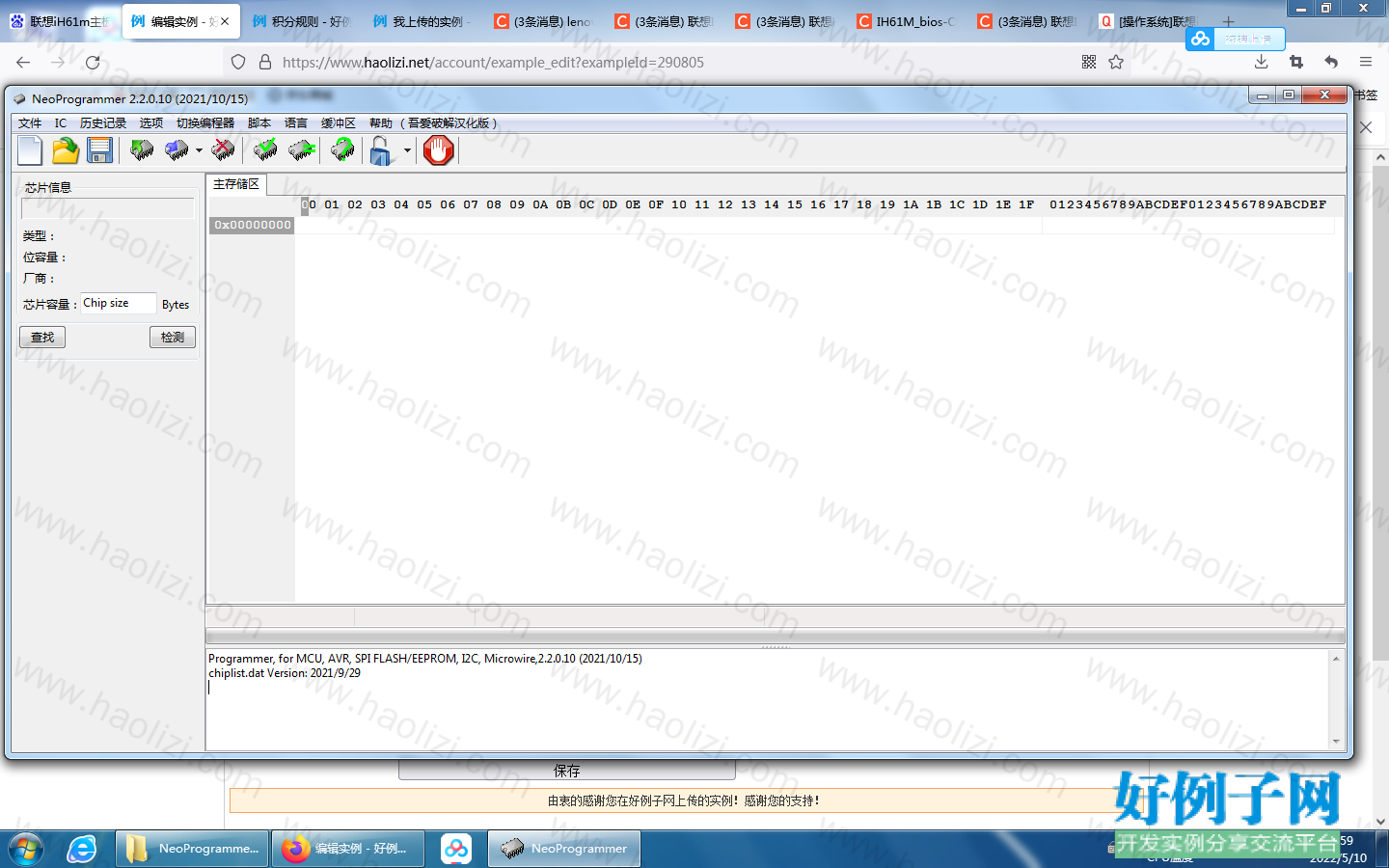Click the read chip icon with green arrow
Image resolution: width=1389 pixels, height=868 pixels.
(x=142, y=150)
